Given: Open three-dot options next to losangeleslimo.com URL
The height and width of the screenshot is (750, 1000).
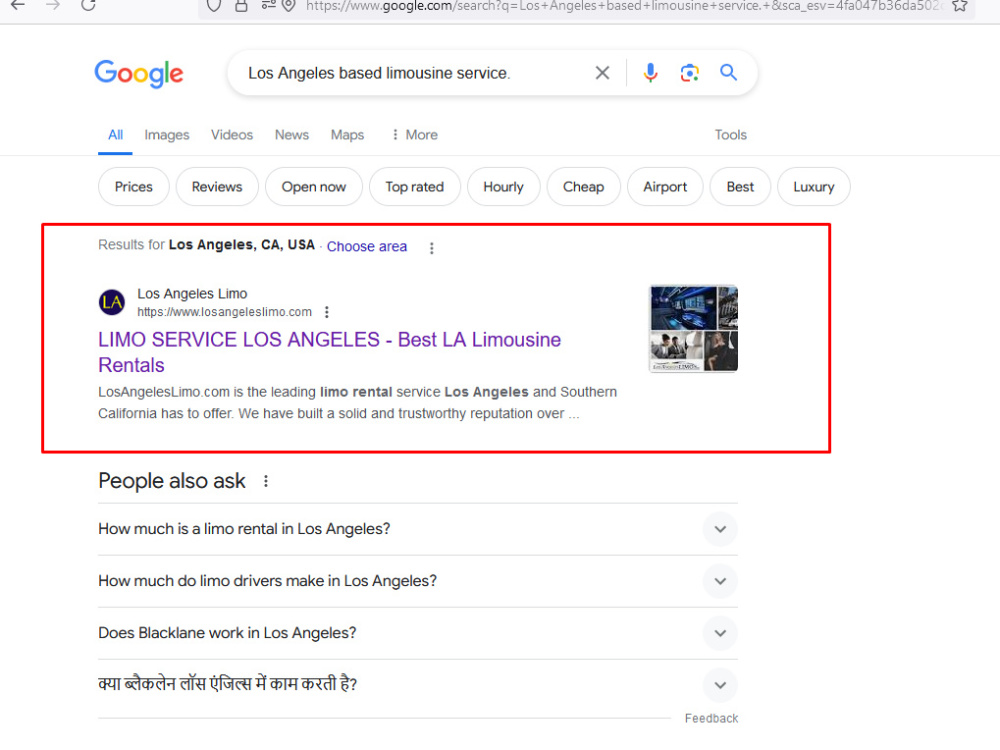Looking at the screenshot, I should click(327, 312).
